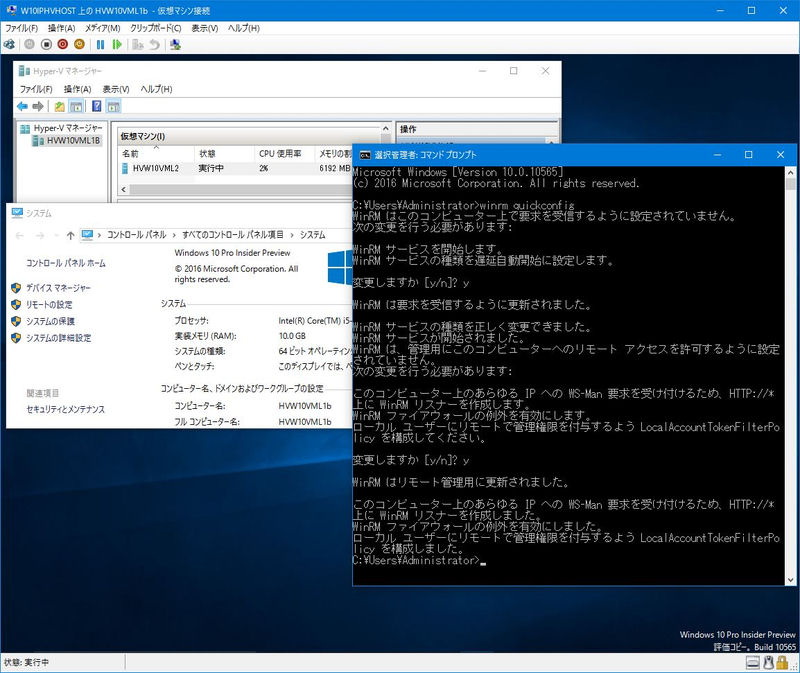The image size is (800, 673).
Task: Sort VM list by 状態 column
Action: pos(224,154)
